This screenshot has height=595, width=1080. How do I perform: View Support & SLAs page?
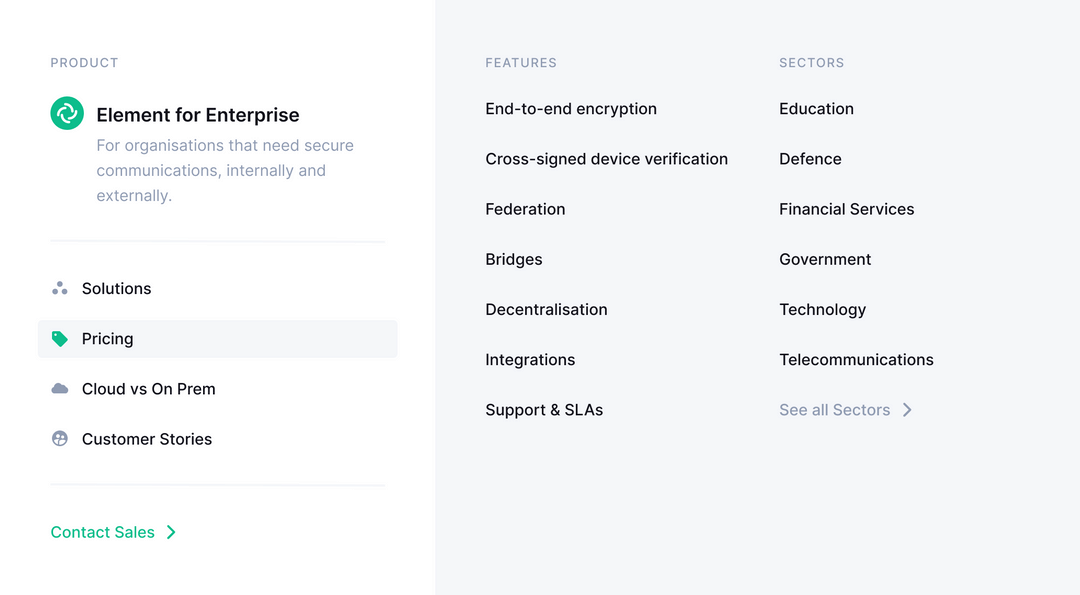pos(544,410)
